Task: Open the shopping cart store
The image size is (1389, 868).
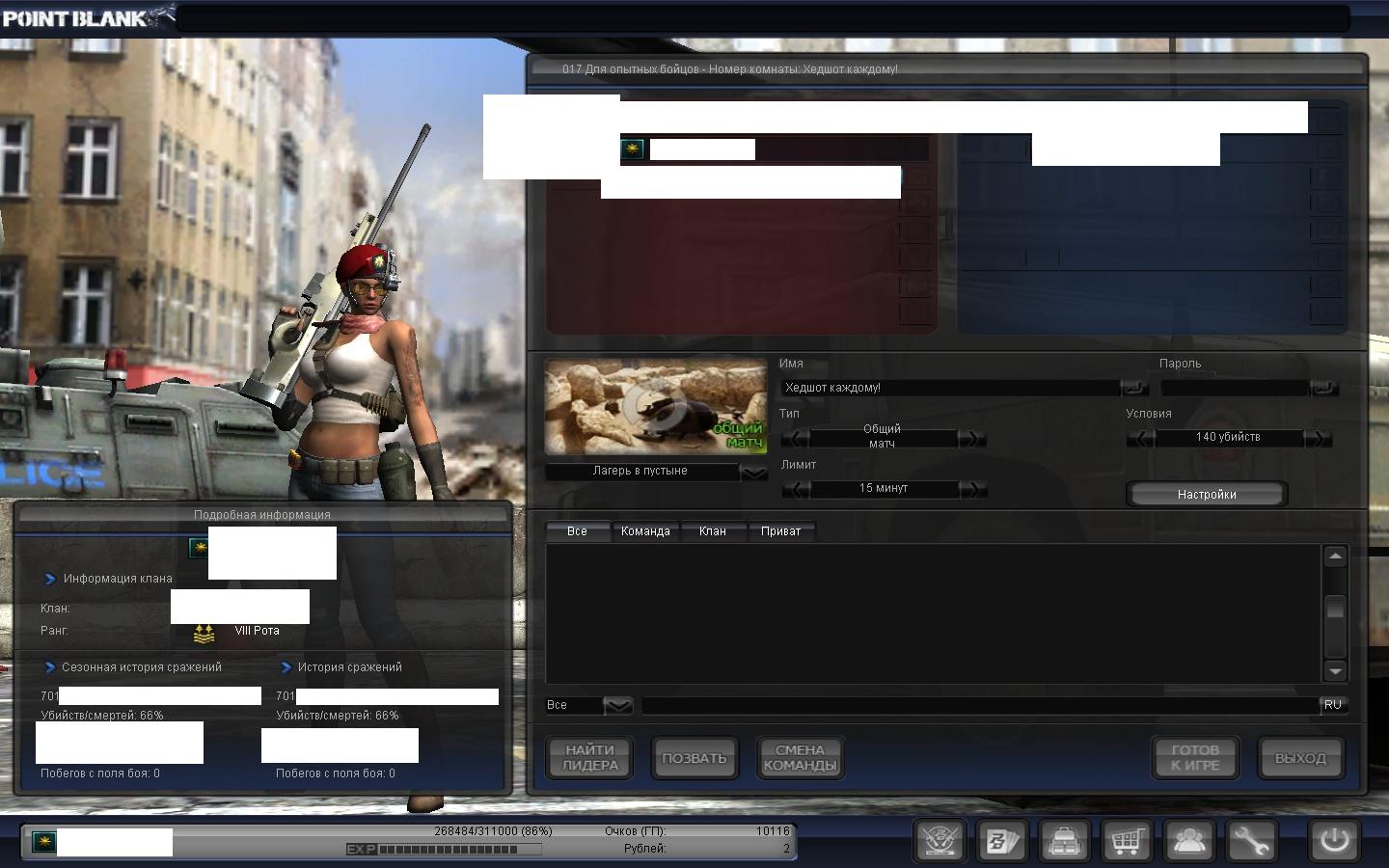Action: (1126, 841)
